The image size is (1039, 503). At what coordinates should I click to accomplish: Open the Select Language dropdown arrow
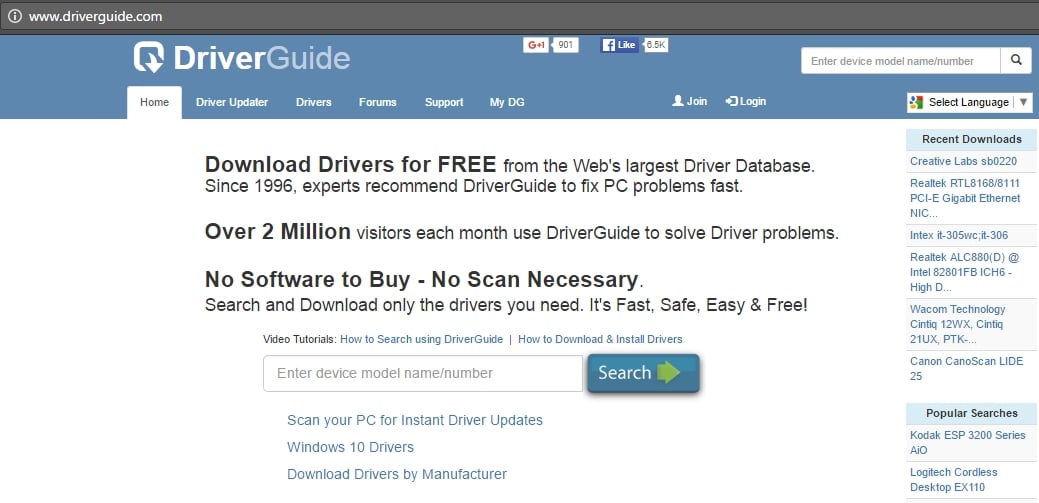click(1023, 102)
